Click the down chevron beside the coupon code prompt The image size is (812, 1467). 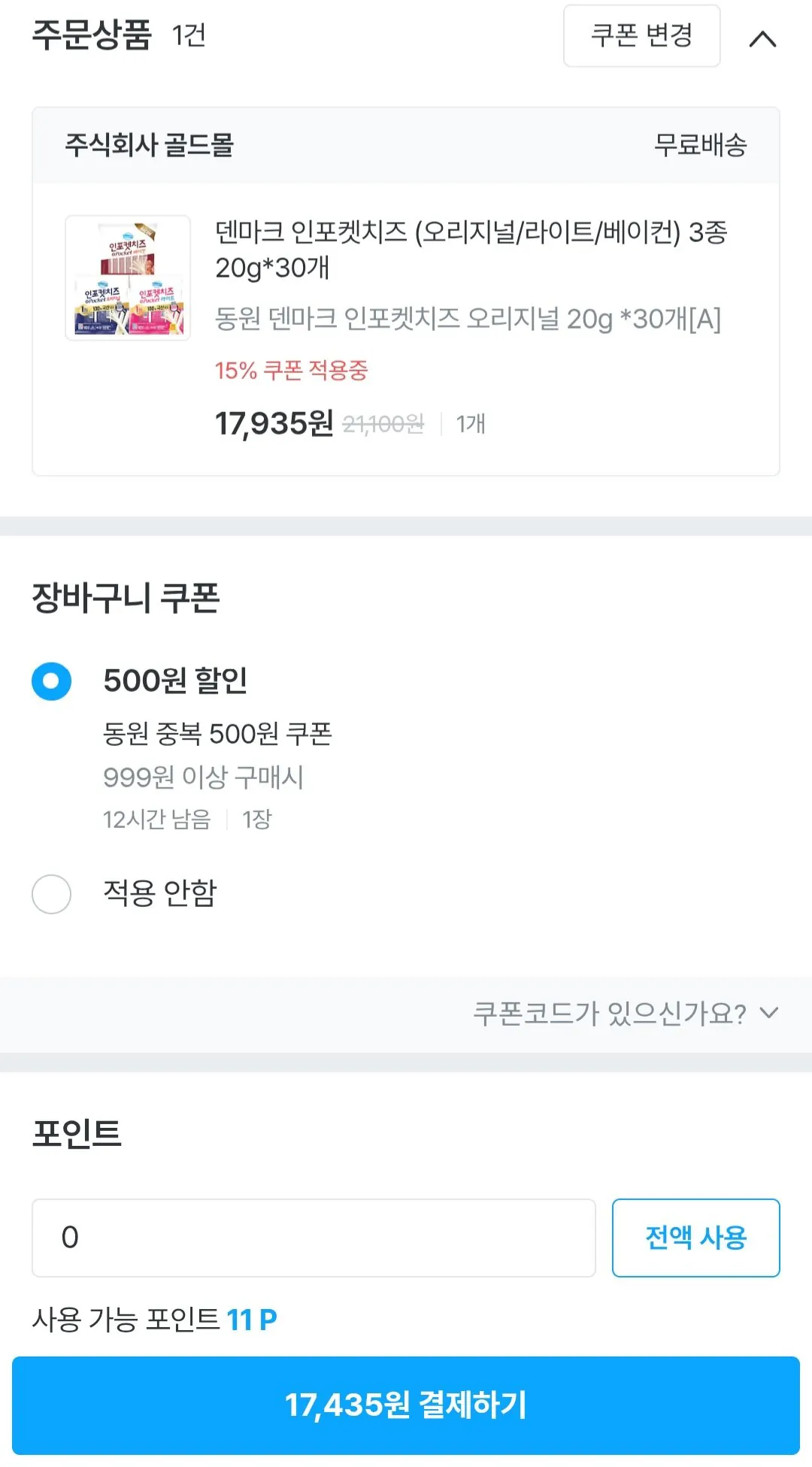coord(769,1013)
